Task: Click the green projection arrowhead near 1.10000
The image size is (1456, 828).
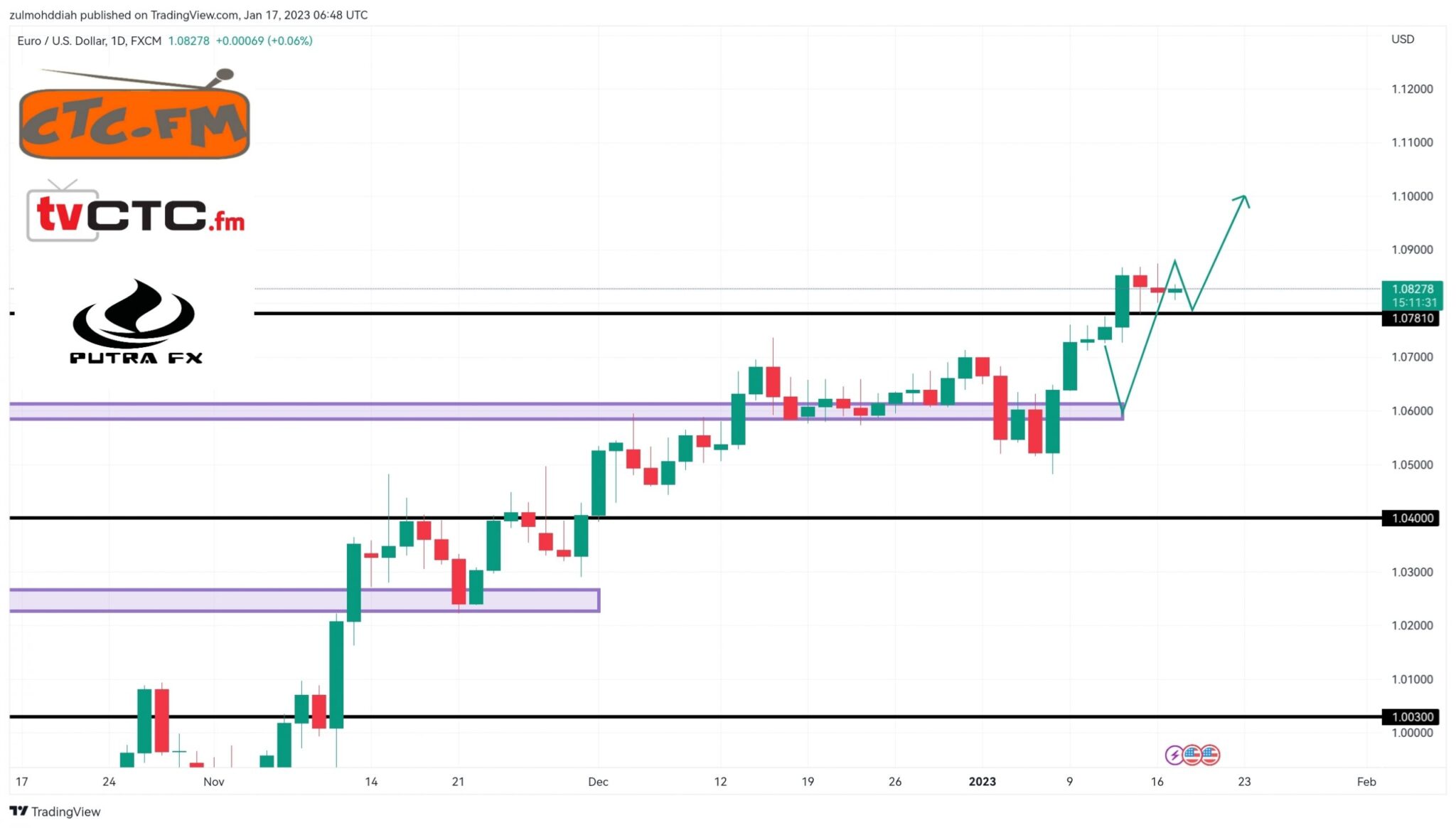Action: click(1243, 200)
